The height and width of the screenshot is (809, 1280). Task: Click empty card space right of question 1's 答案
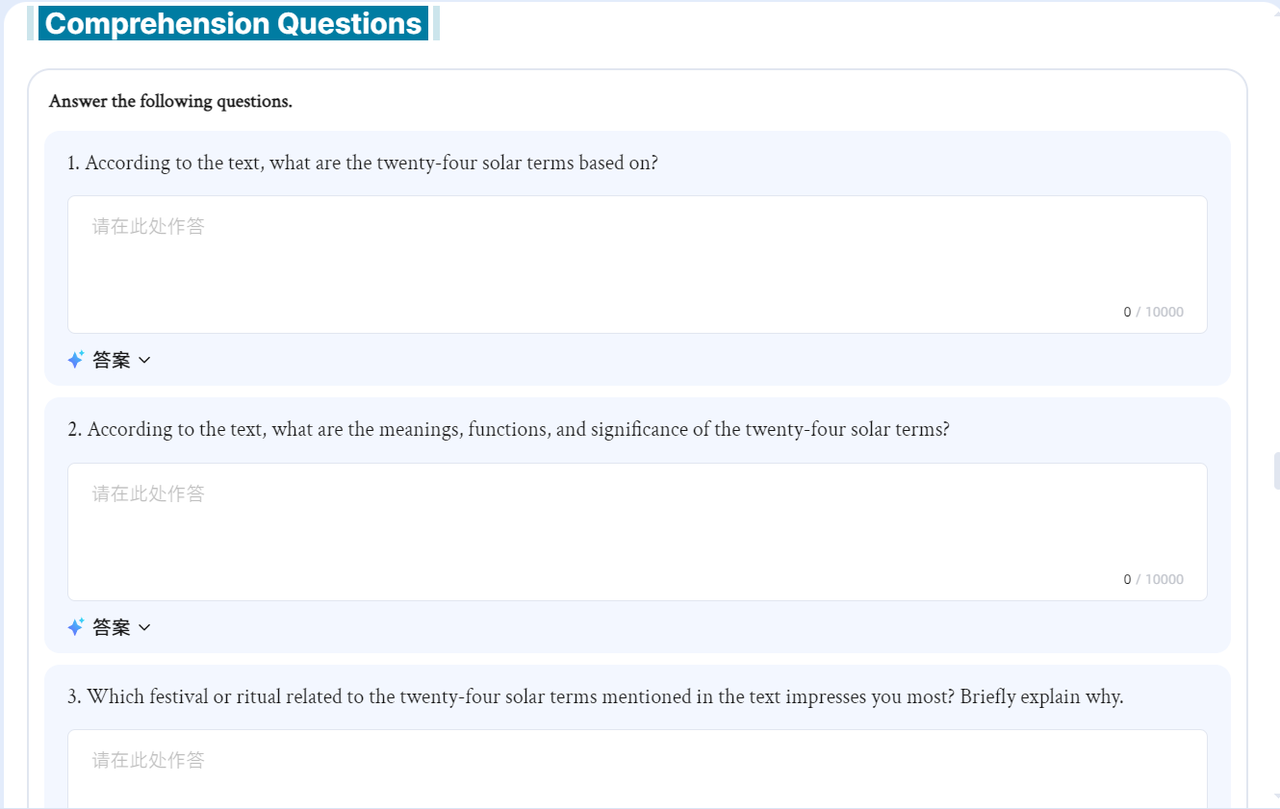(690, 360)
